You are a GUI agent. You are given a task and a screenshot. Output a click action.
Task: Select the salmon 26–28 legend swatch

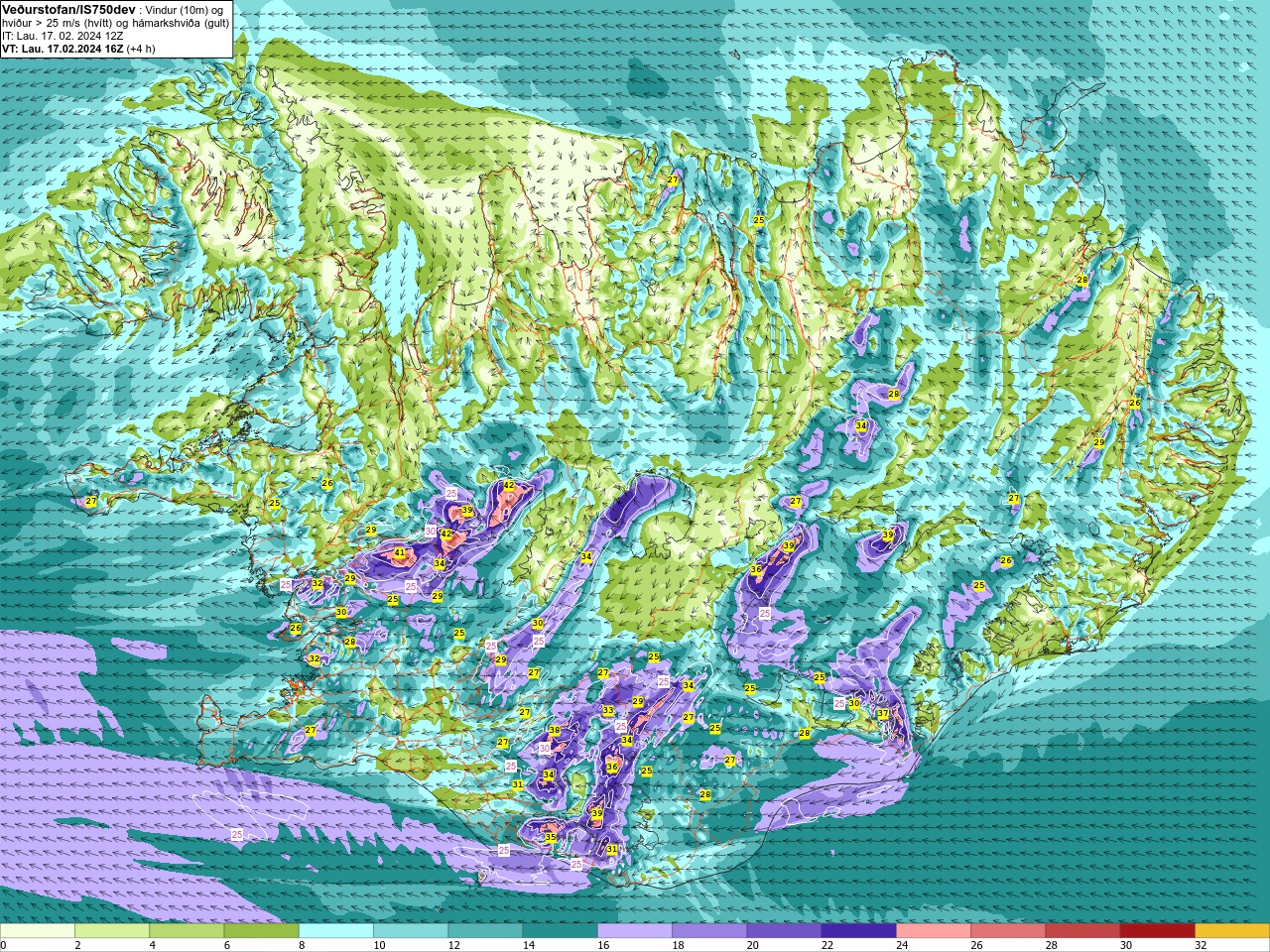(1008, 931)
